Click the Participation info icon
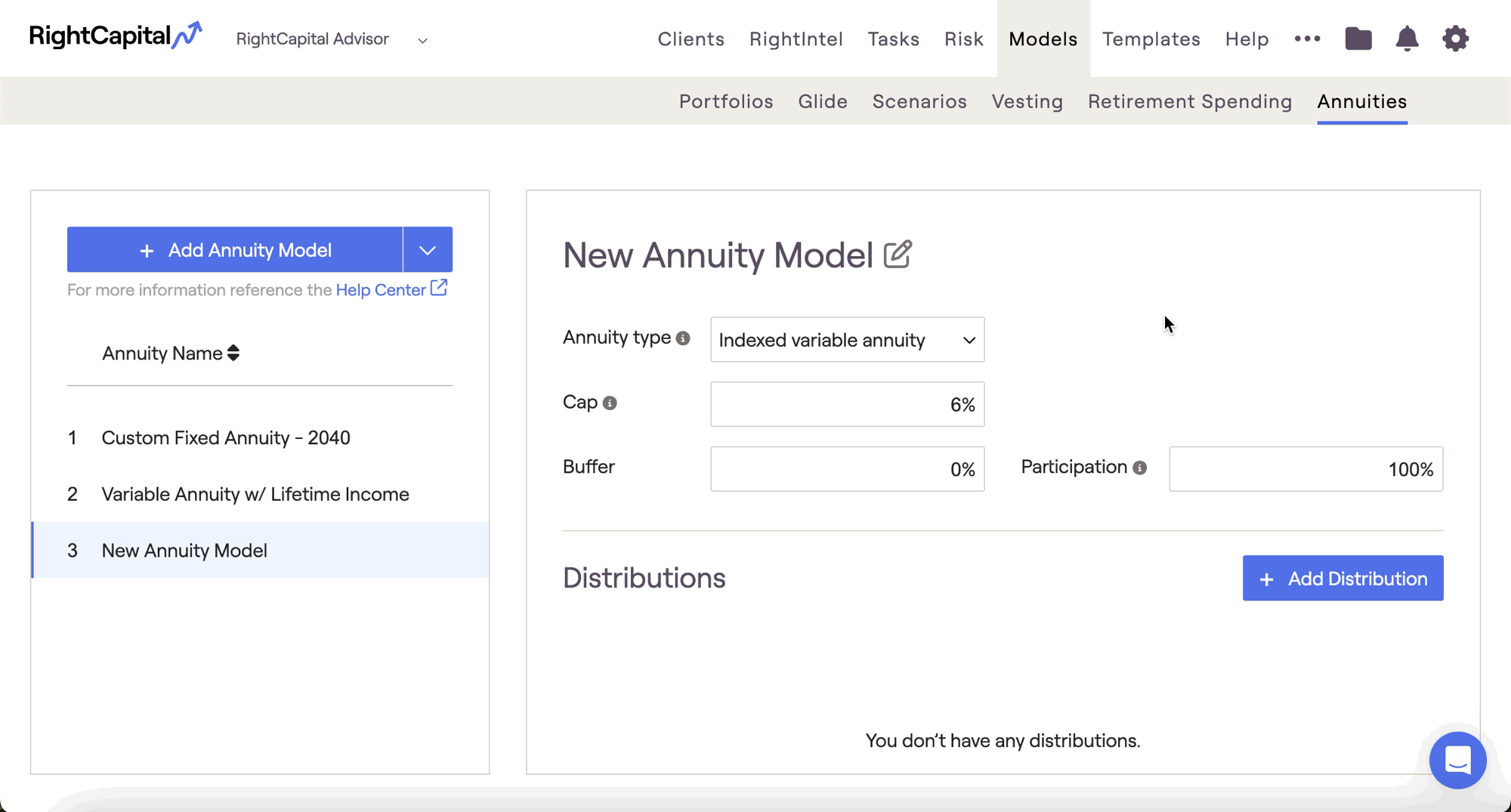The image size is (1511, 812). click(x=1139, y=468)
